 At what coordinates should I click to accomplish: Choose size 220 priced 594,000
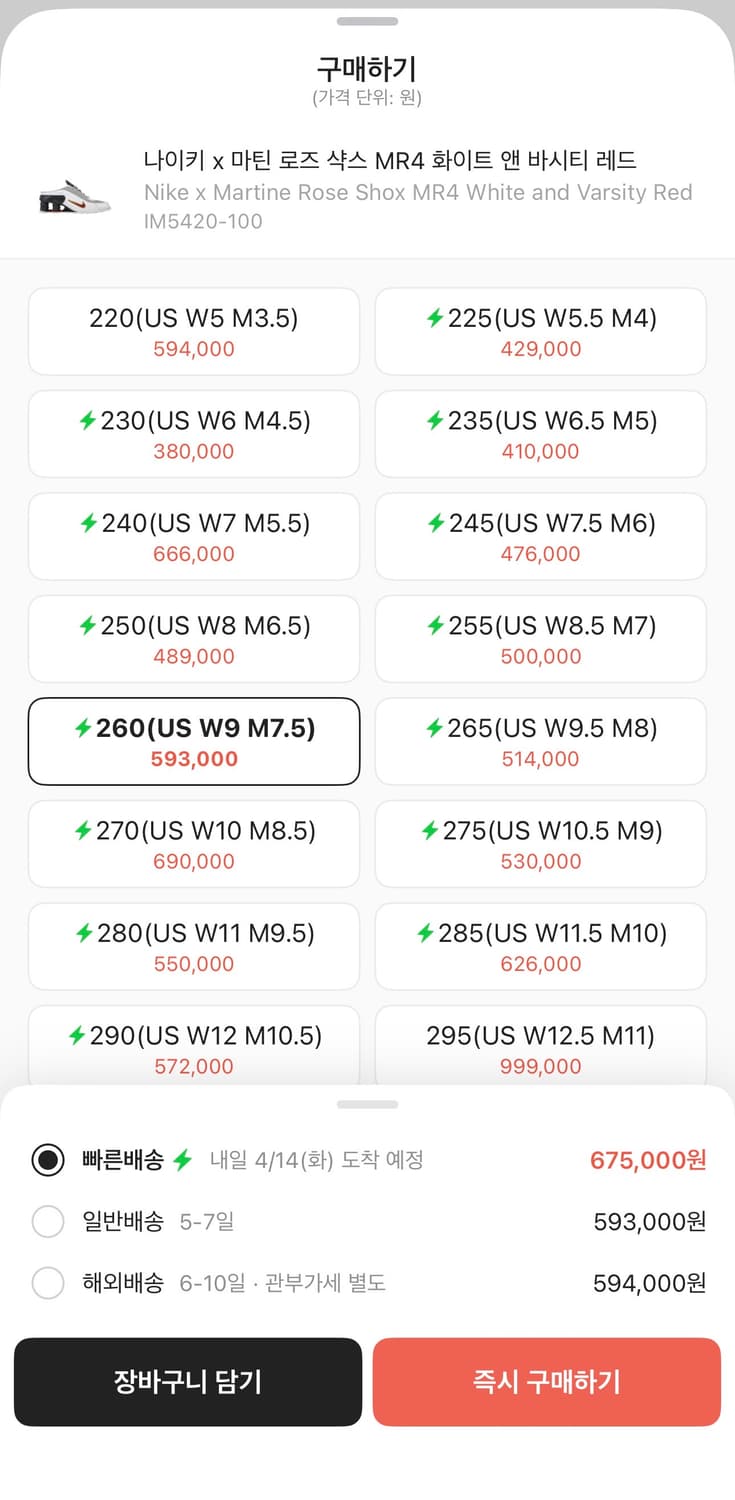(194, 332)
